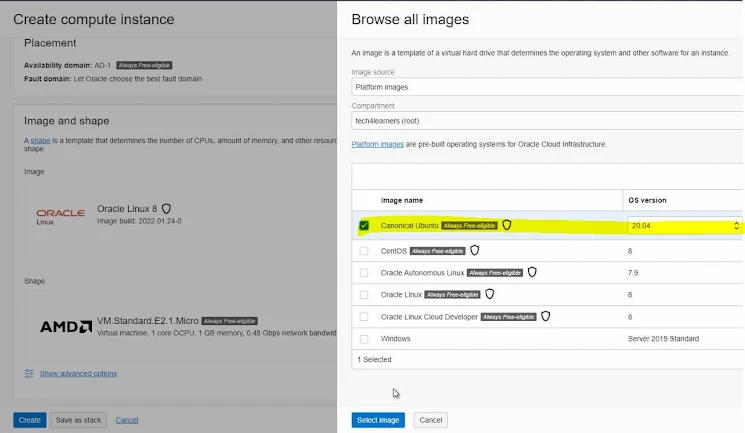The image size is (745, 433).
Task: Click the shield icon in the Oracle Linux row
Action: click(489, 294)
